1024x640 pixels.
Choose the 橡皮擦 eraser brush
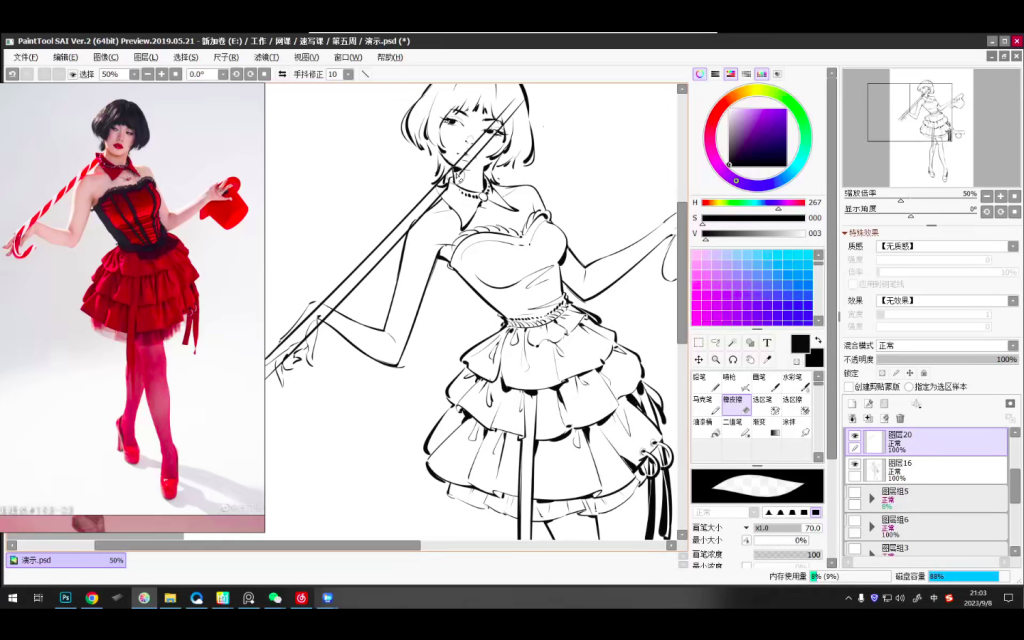click(x=737, y=405)
